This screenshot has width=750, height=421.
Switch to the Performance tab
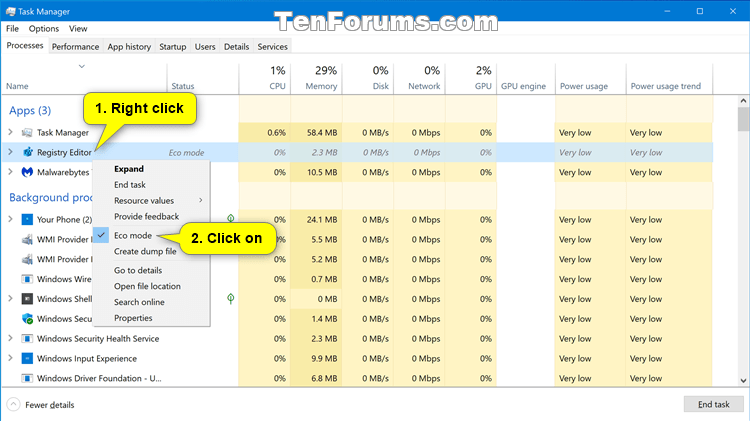pyautogui.click(x=76, y=46)
